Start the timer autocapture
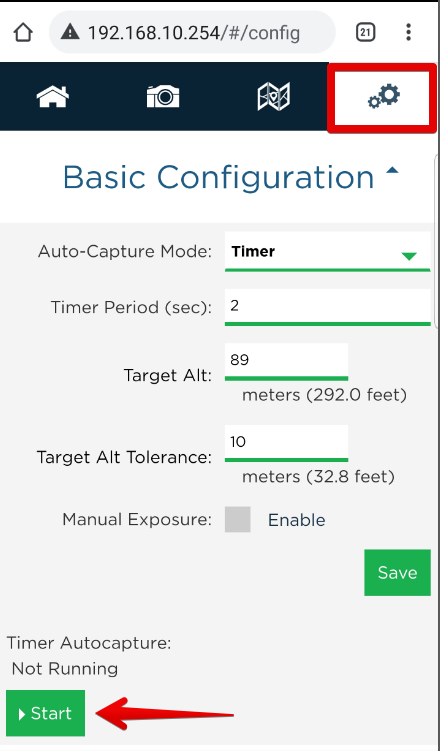 [x=45, y=713]
